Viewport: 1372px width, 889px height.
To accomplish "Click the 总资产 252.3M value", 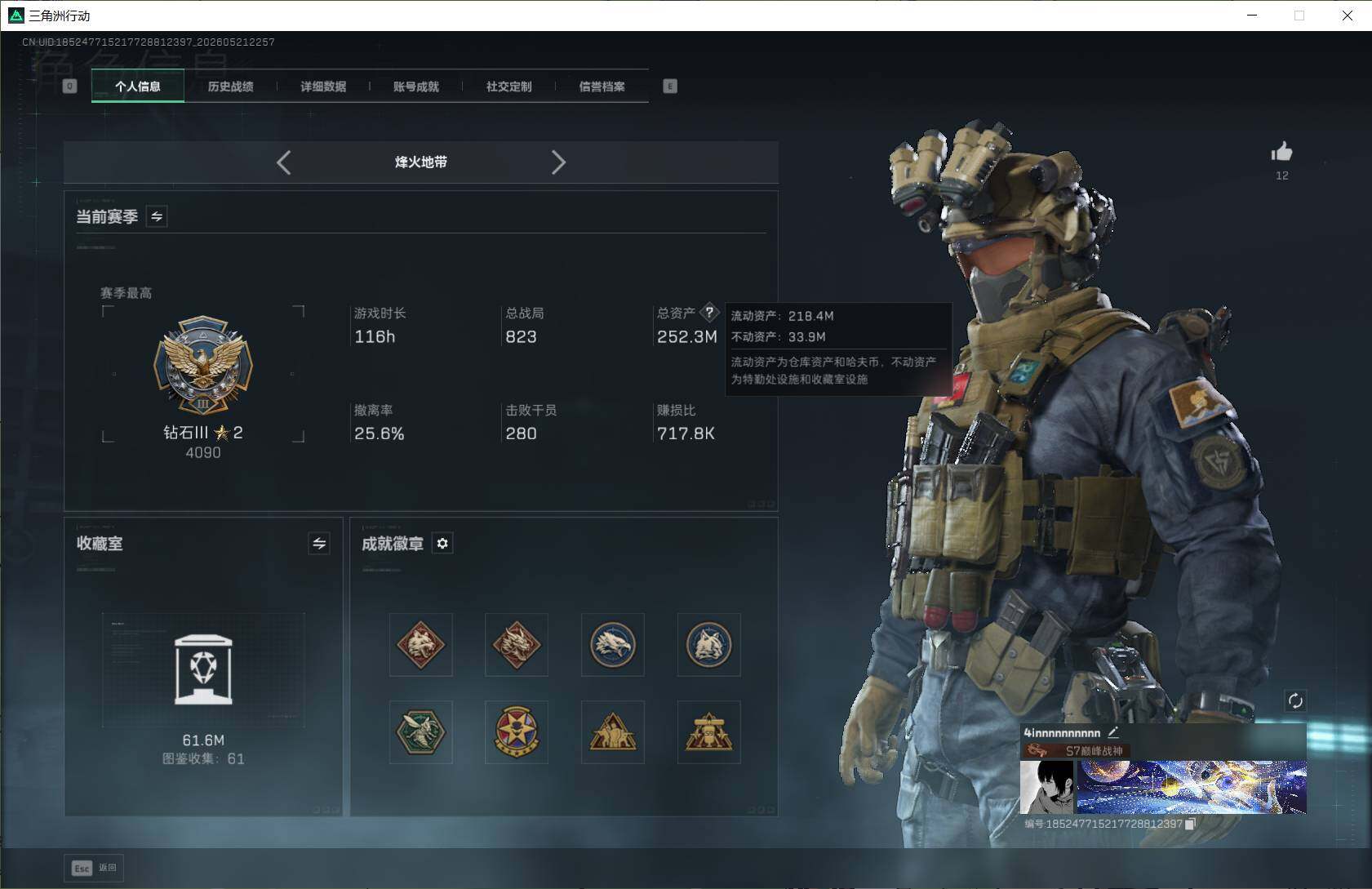I will click(687, 337).
